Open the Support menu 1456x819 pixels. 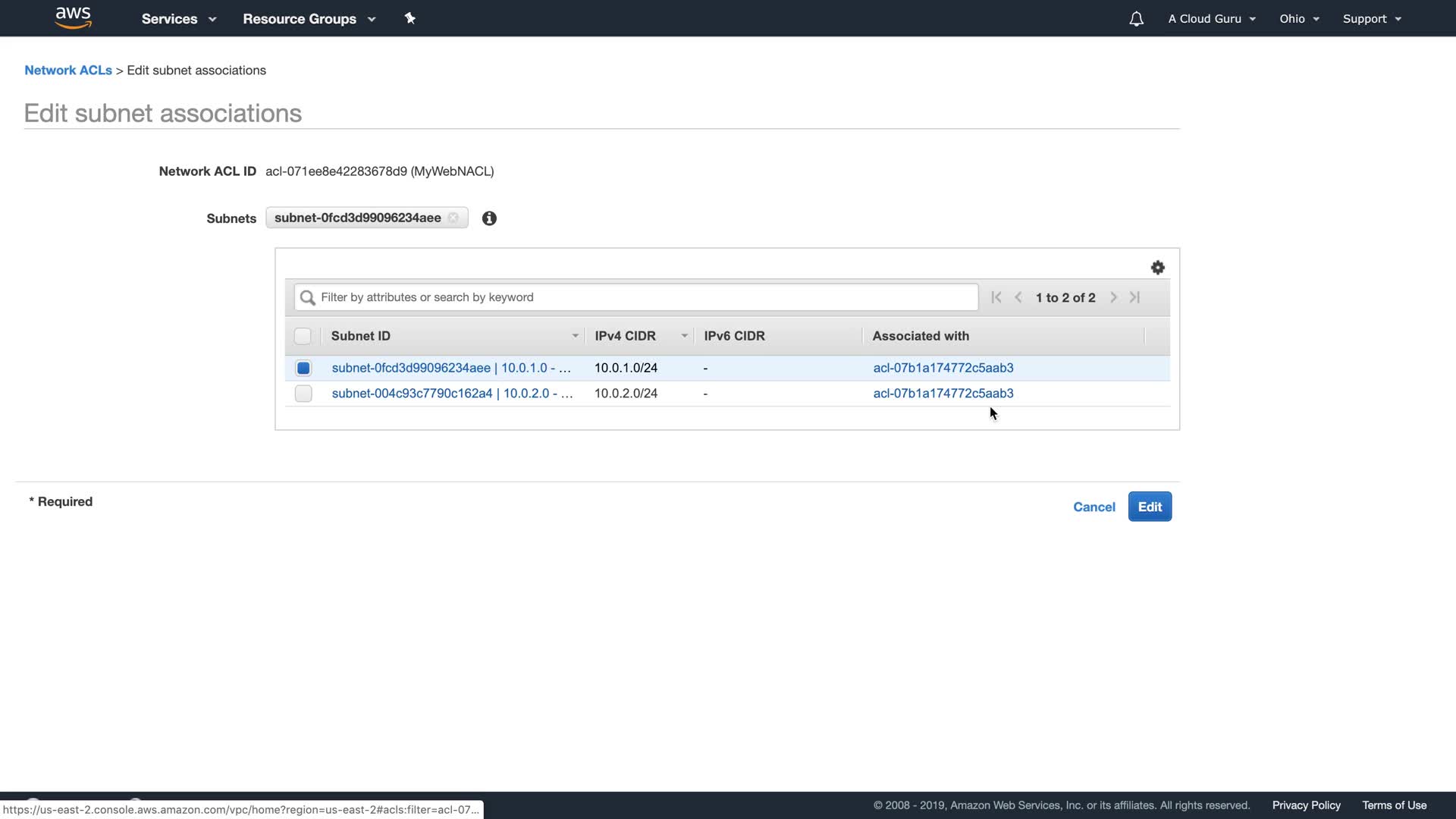(1371, 19)
